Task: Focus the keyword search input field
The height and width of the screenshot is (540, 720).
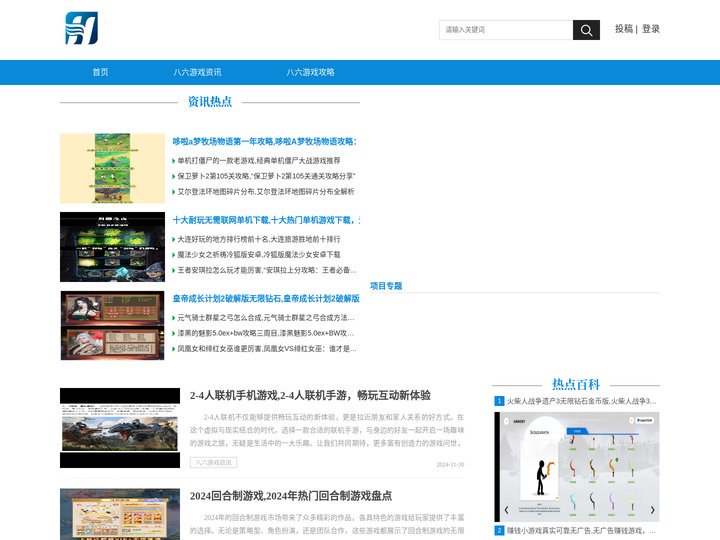Action: [506, 30]
